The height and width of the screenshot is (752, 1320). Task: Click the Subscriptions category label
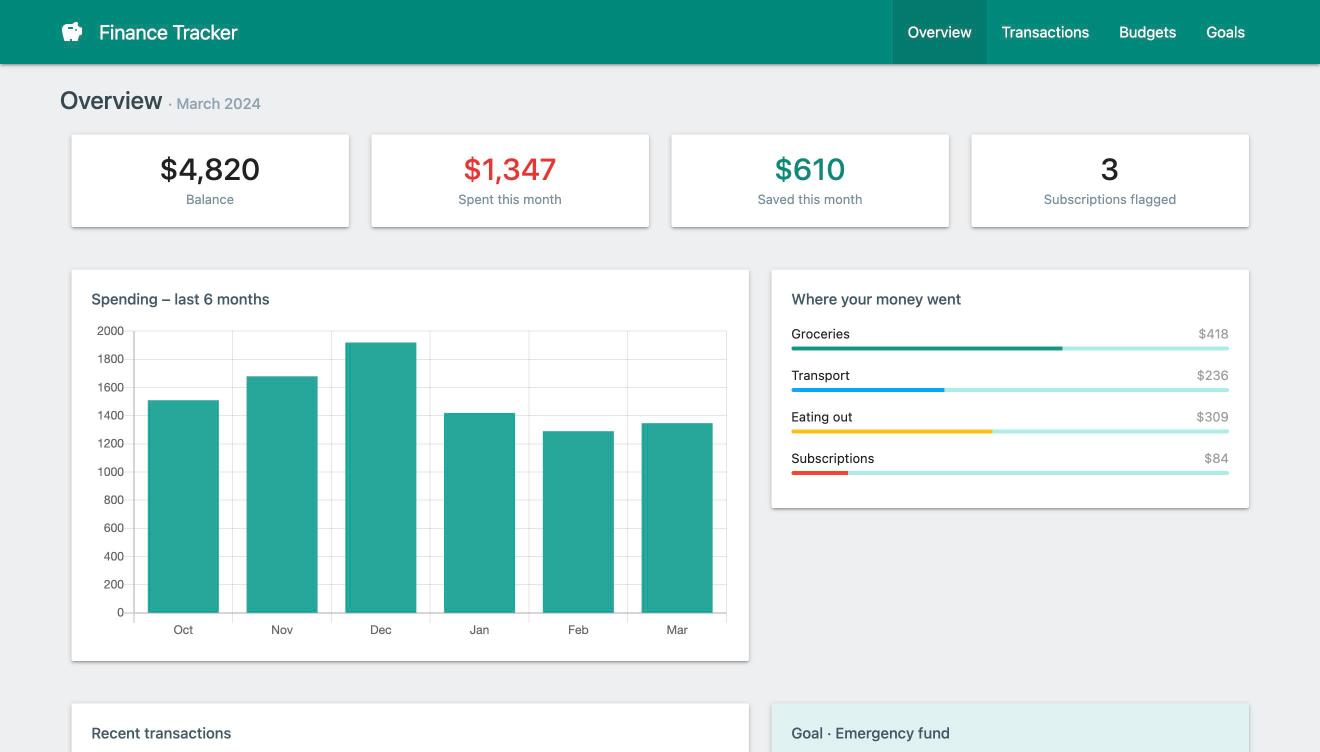click(832, 458)
